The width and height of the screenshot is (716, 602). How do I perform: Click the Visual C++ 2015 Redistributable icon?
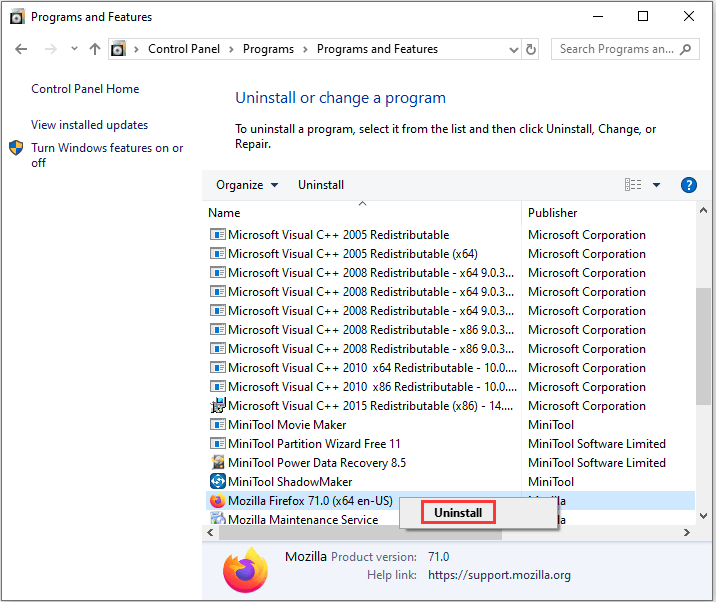point(218,405)
